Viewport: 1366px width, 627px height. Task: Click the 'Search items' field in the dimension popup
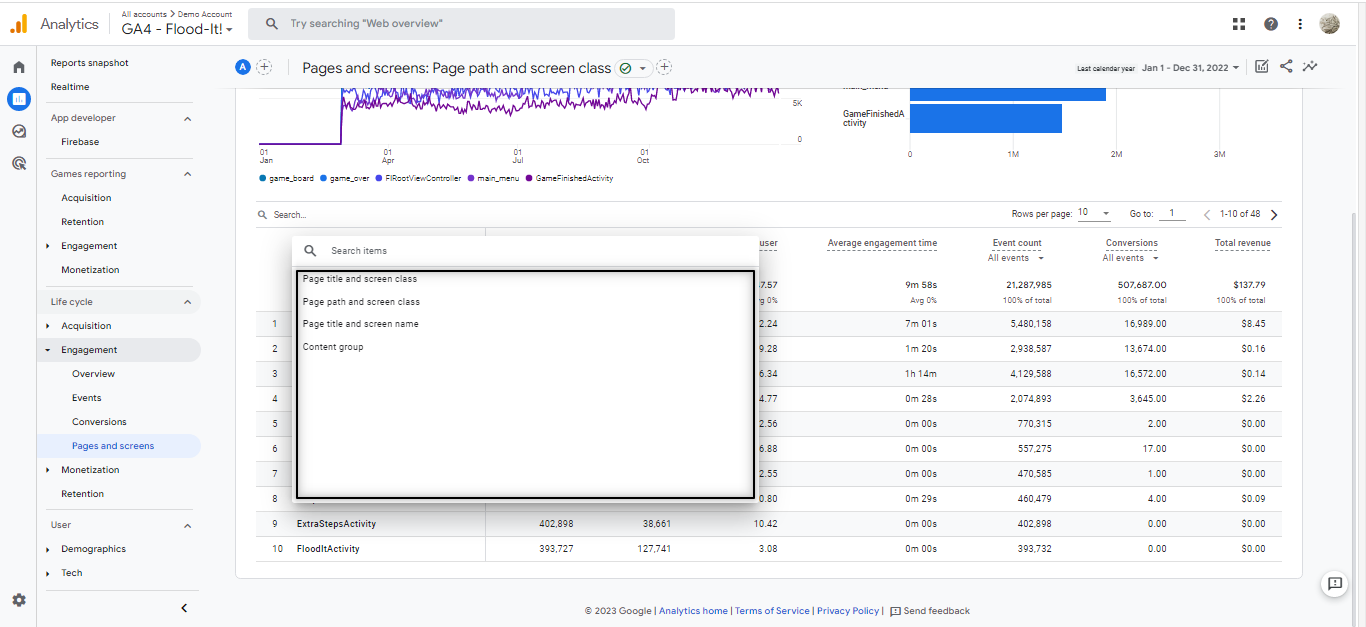(525, 251)
